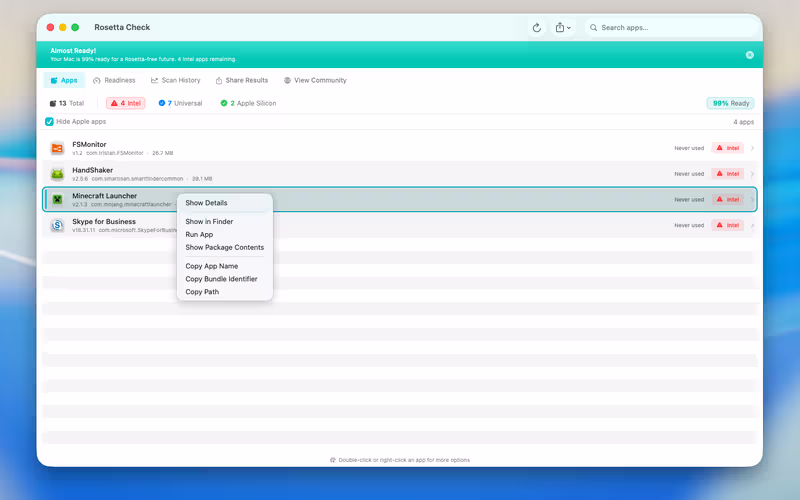The image size is (800, 500).
Task: Click the 'Almost Ready!' banner heading
Action: point(73,51)
